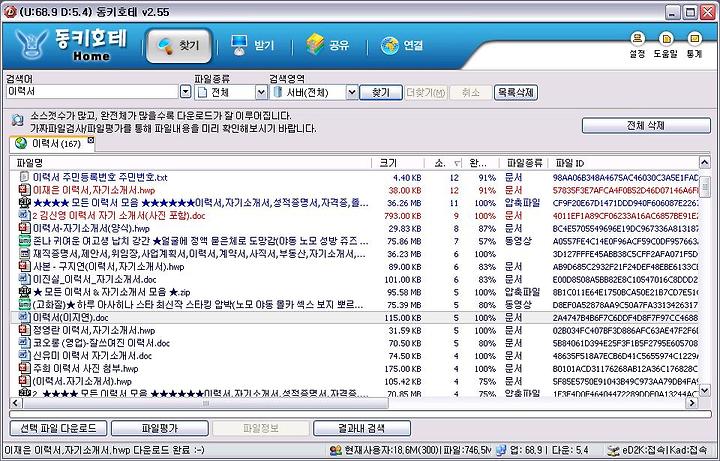720x461 pixels.
Task: Switch to the 찾기 search tab
Action: [x=179, y=45]
